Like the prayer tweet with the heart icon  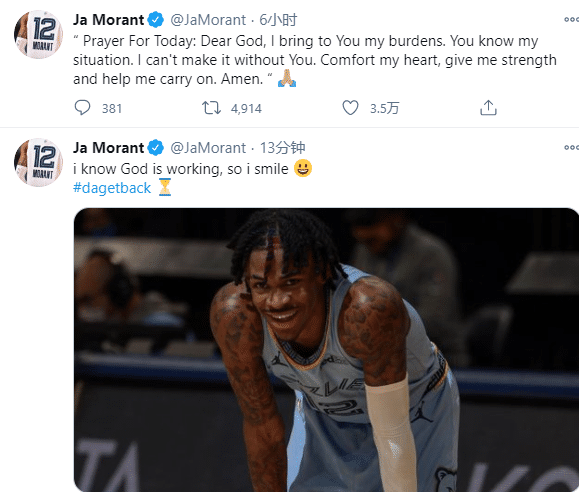(x=350, y=108)
